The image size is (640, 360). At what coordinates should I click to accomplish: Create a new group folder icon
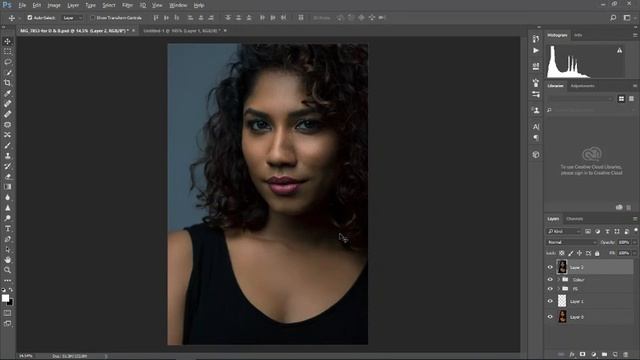pyautogui.click(x=604, y=354)
